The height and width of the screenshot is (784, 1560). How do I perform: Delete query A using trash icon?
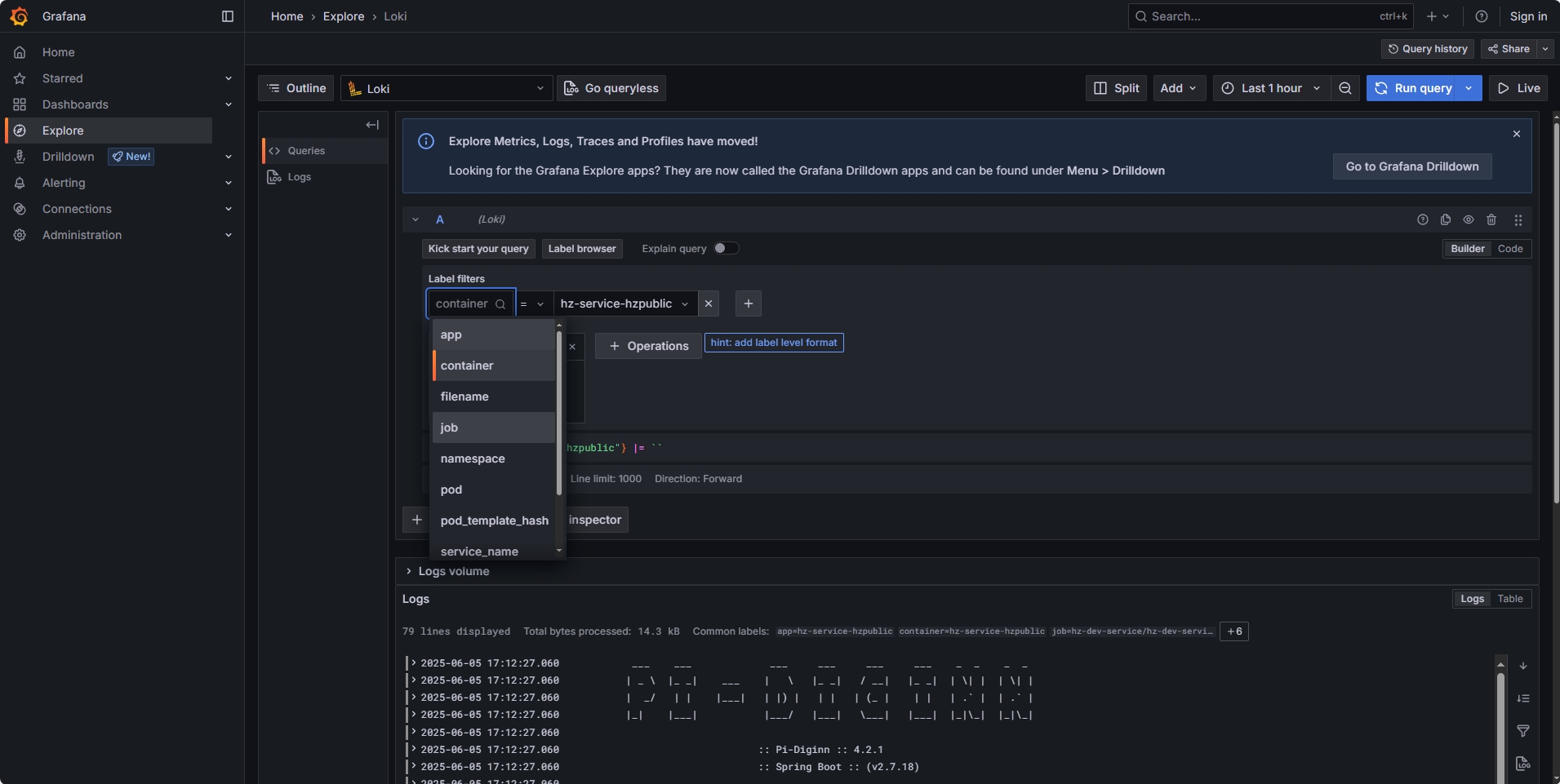pyautogui.click(x=1491, y=219)
